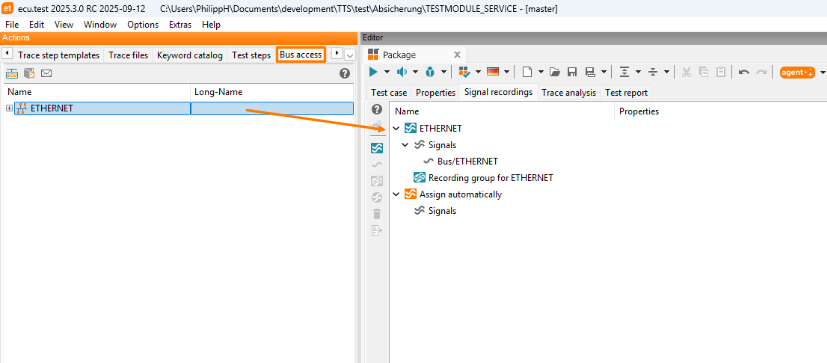Switch to Test case tab
Screen dimensions: 827x363
point(389,92)
